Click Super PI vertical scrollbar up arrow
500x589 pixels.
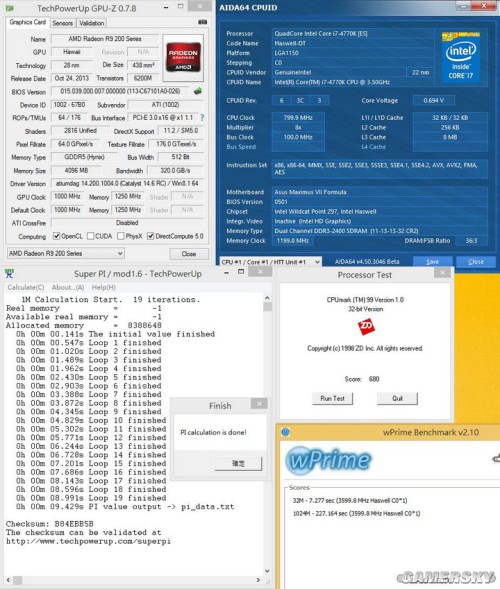coord(267,298)
